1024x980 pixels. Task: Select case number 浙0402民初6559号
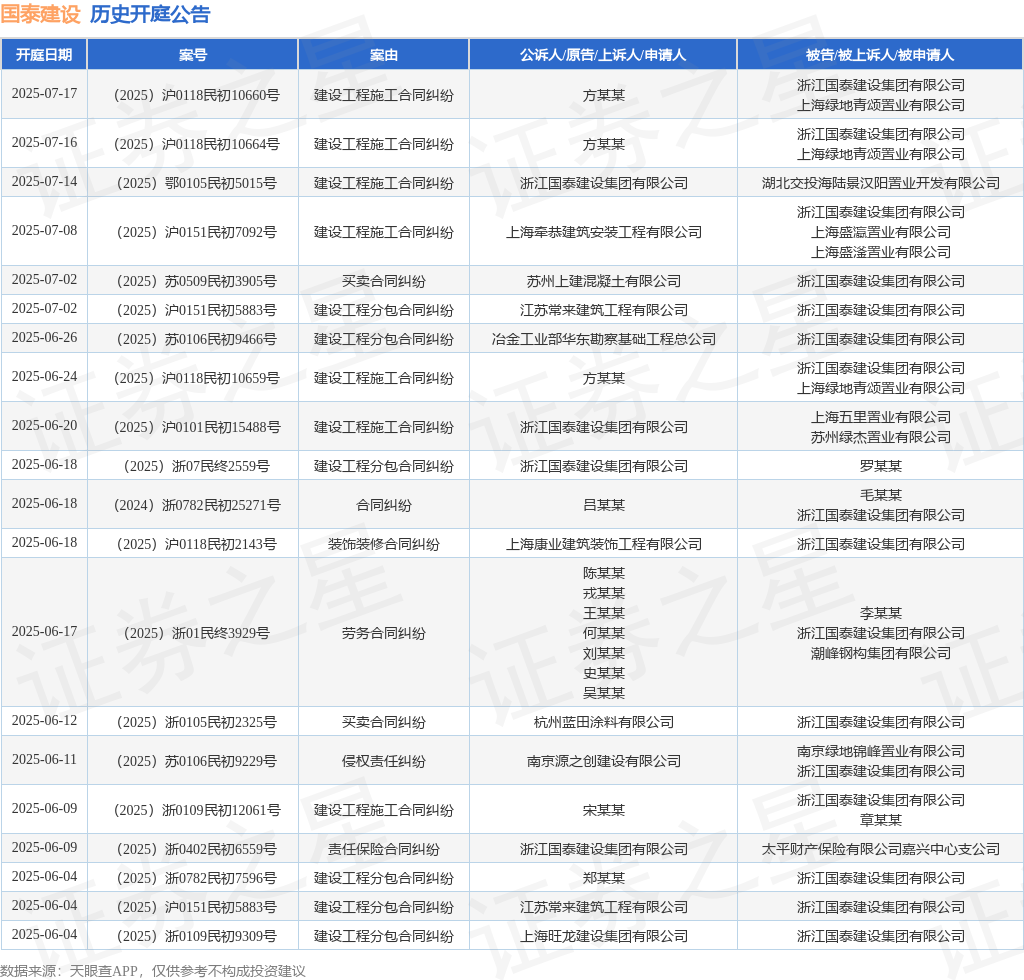tap(197, 849)
